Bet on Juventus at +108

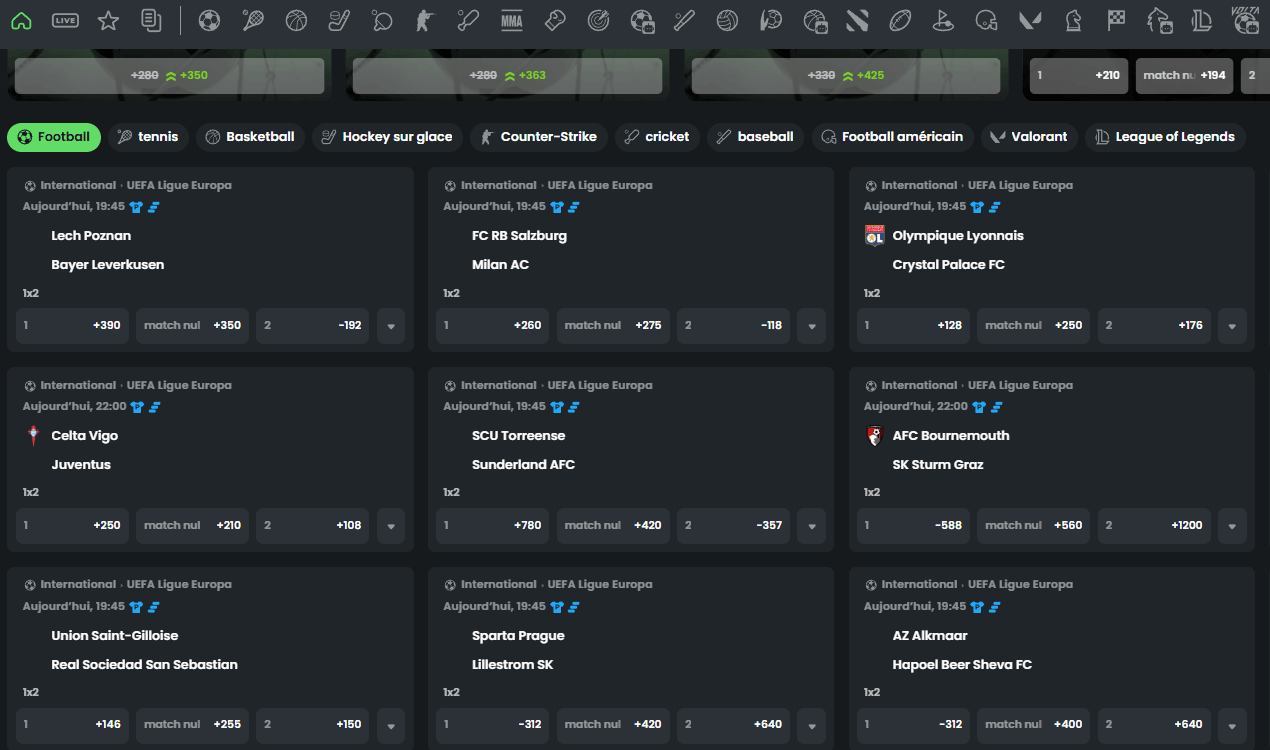pyautogui.click(x=313, y=526)
